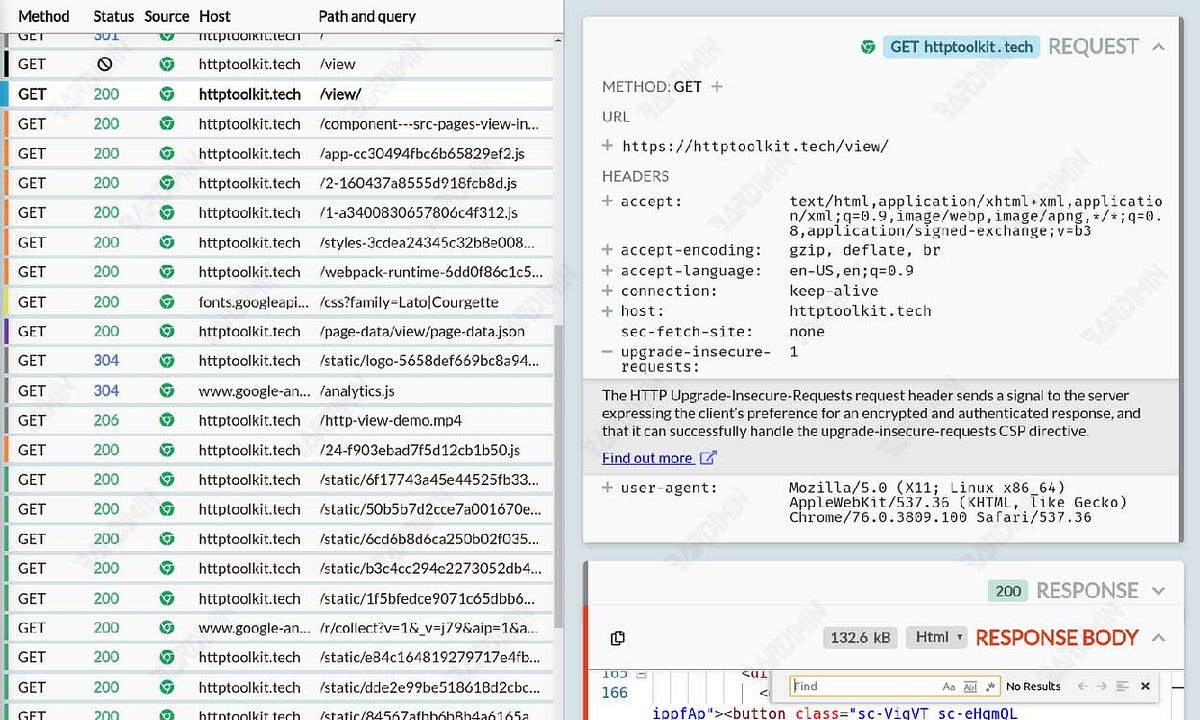Toggle whole-word matching in the Find bar
Viewport: 1200px width, 720px height.
click(970, 687)
